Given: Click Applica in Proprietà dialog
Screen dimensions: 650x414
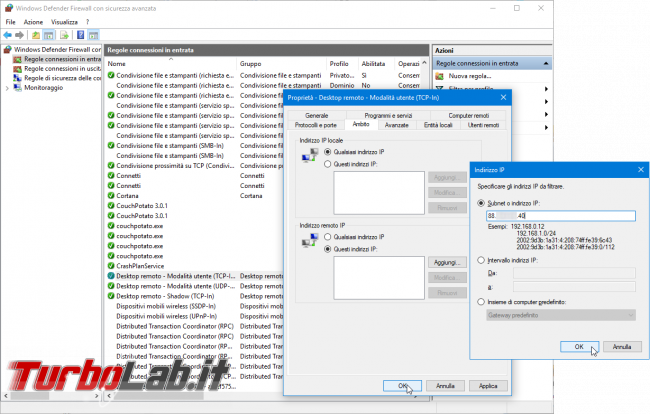Looking at the screenshot, I should [x=488, y=386].
